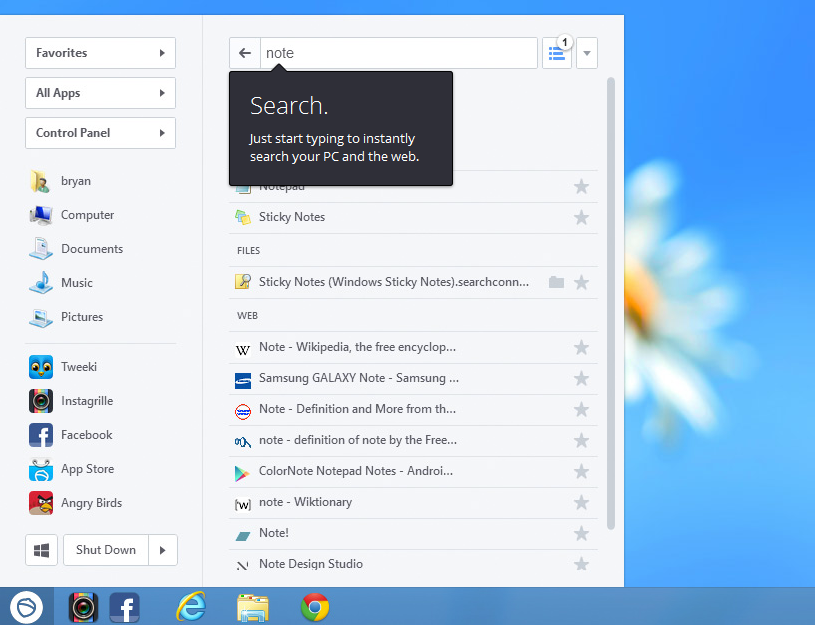Expand the Favorites menu
Screen dimensions: 815x625
coord(100,53)
